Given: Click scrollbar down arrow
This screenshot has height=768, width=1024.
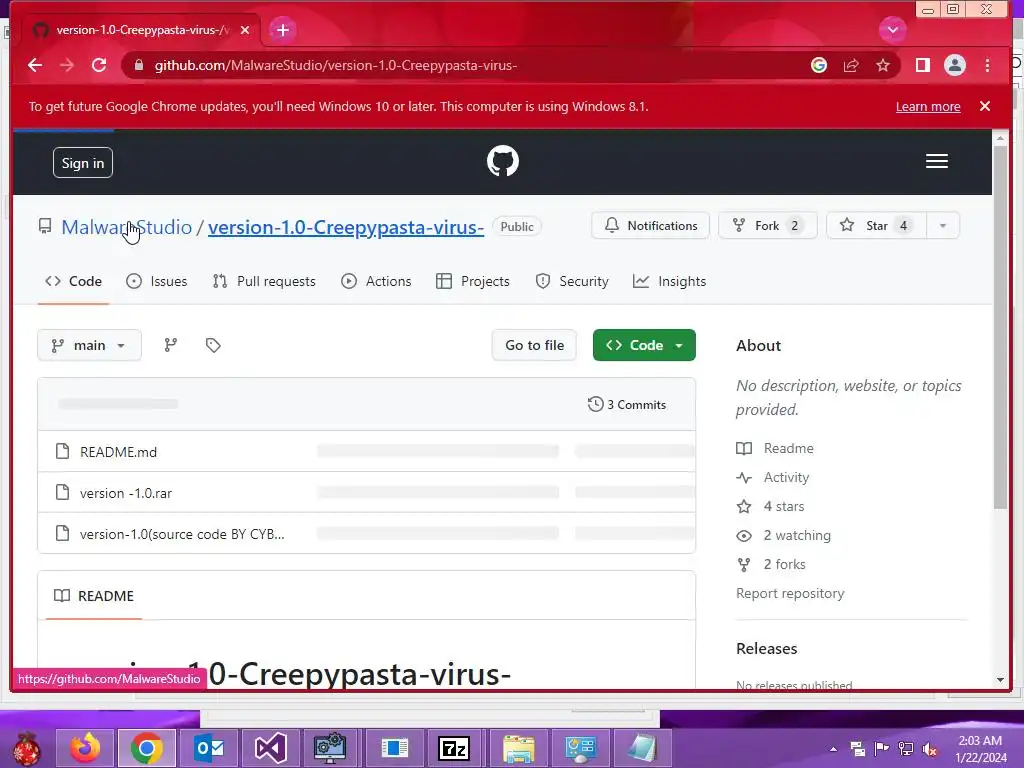Looking at the screenshot, I should (x=1000, y=680).
